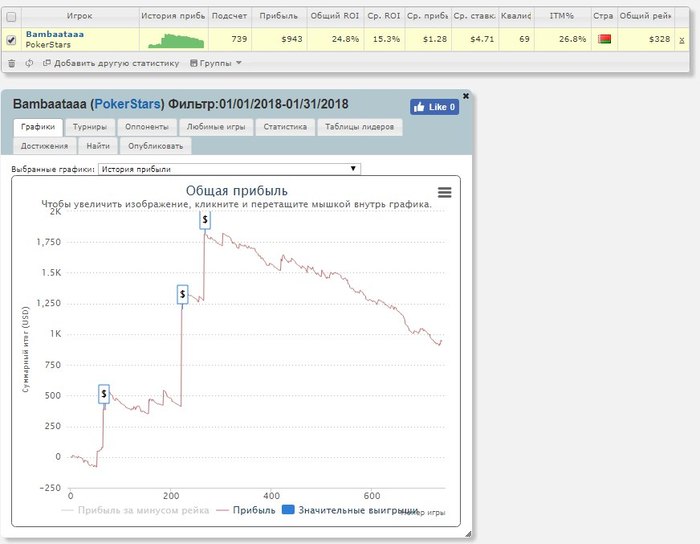Open the История прибыли chart selector
This screenshot has height=544, width=700.
click(x=229, y=169)
